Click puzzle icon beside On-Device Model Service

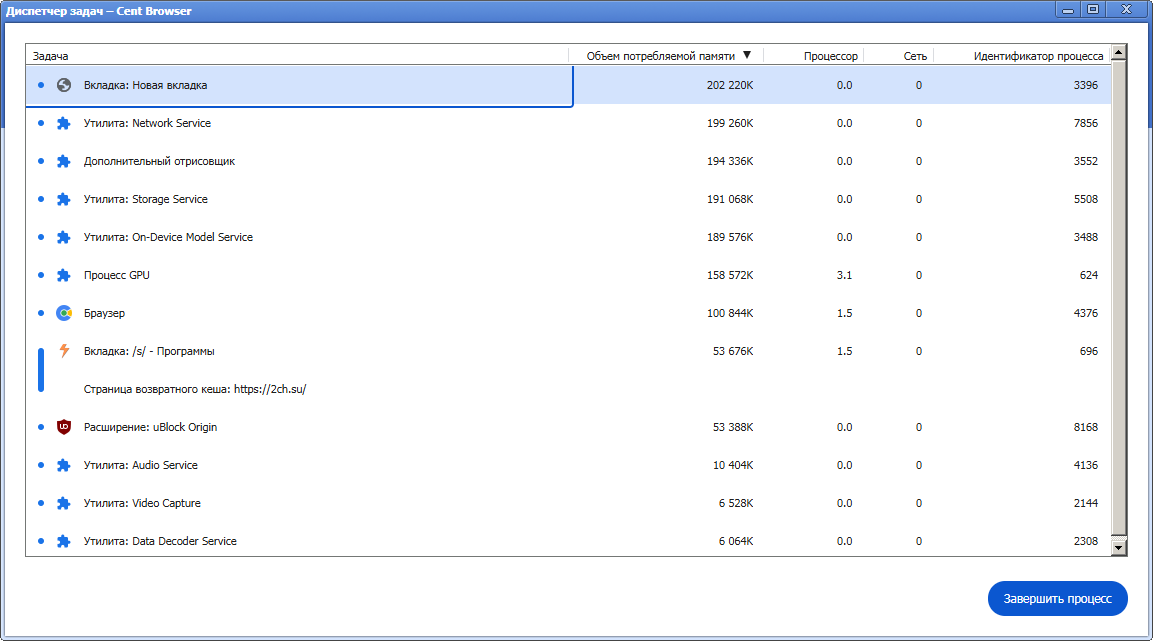[64, 237]
